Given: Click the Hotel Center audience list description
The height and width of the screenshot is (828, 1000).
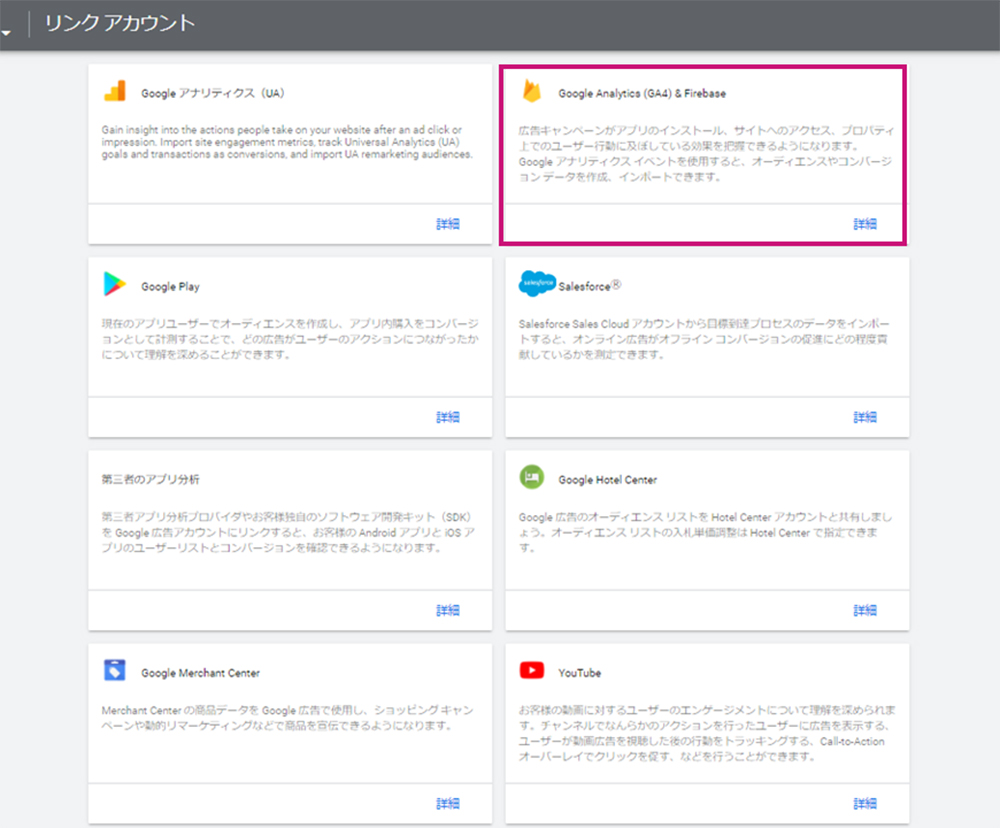Looking at the screenshot, I should [705, 532].
